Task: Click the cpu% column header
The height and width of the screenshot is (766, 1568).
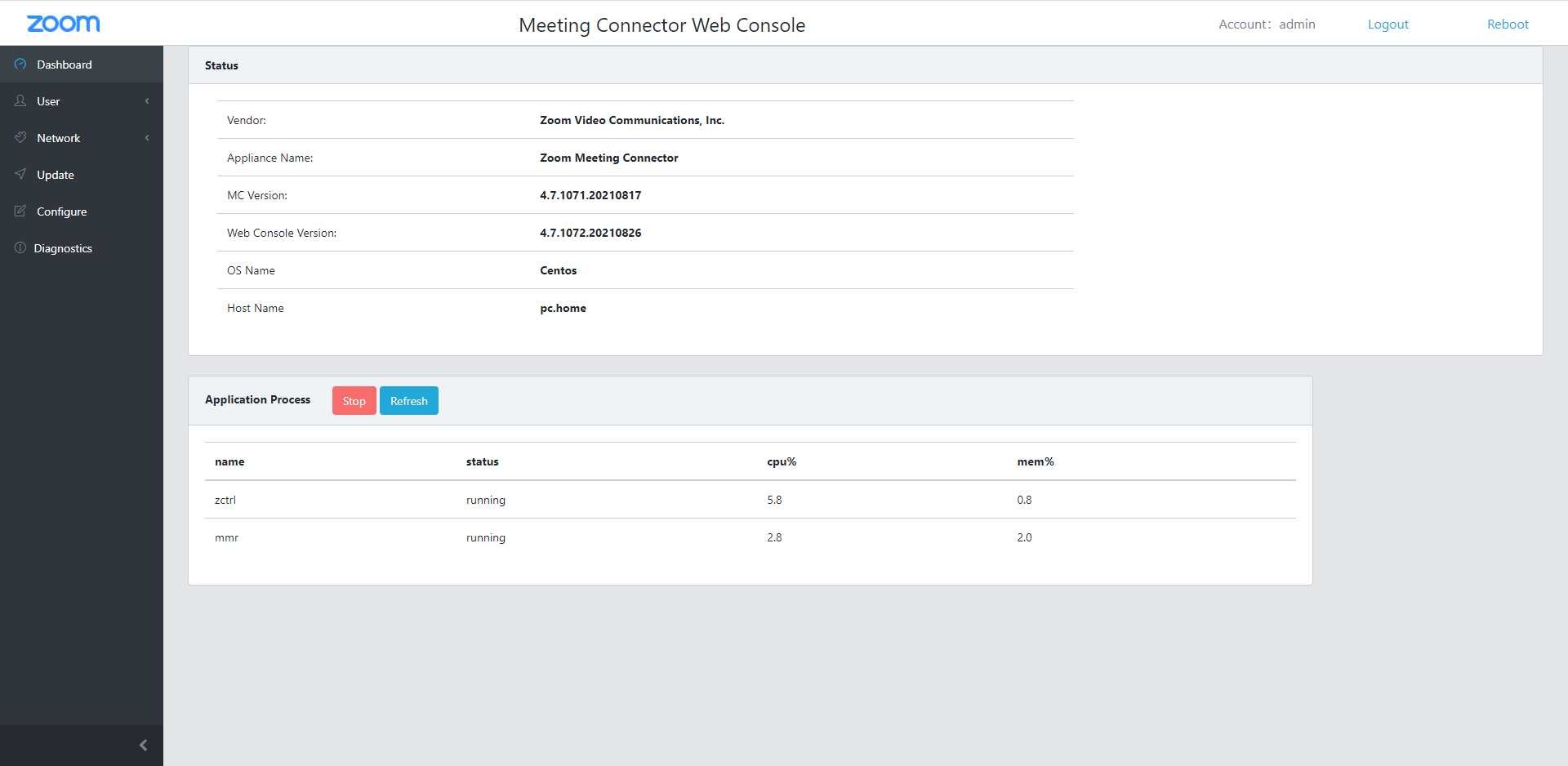Action: point(782,461)
